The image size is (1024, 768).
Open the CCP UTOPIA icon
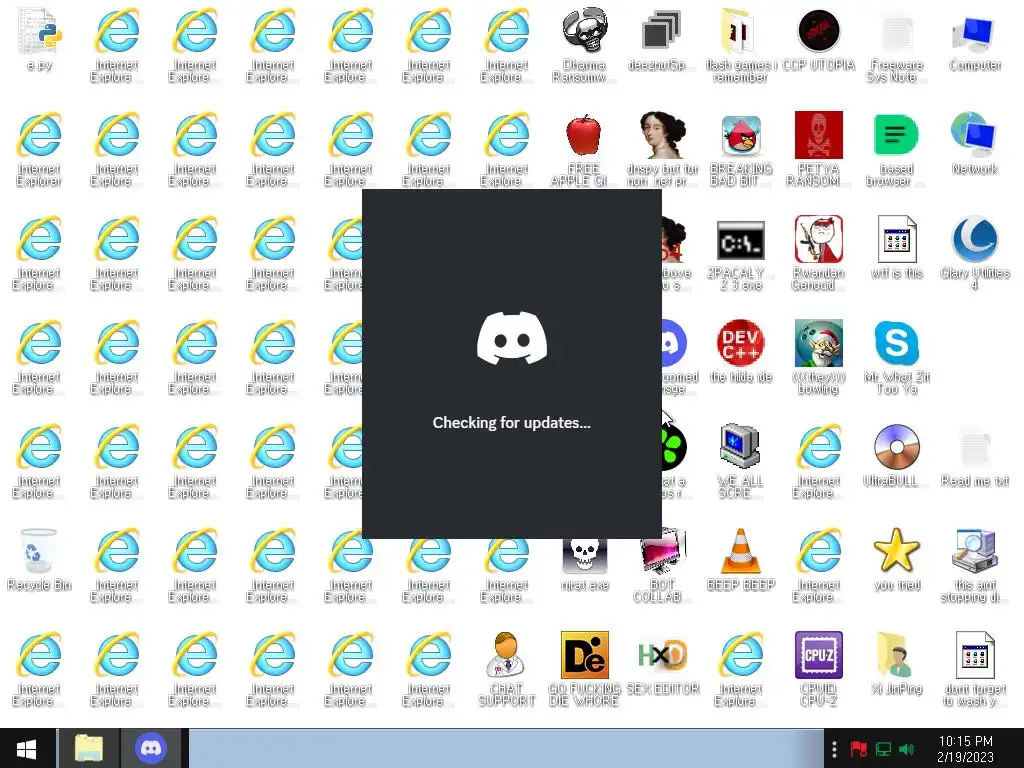(x=818, y=31)
